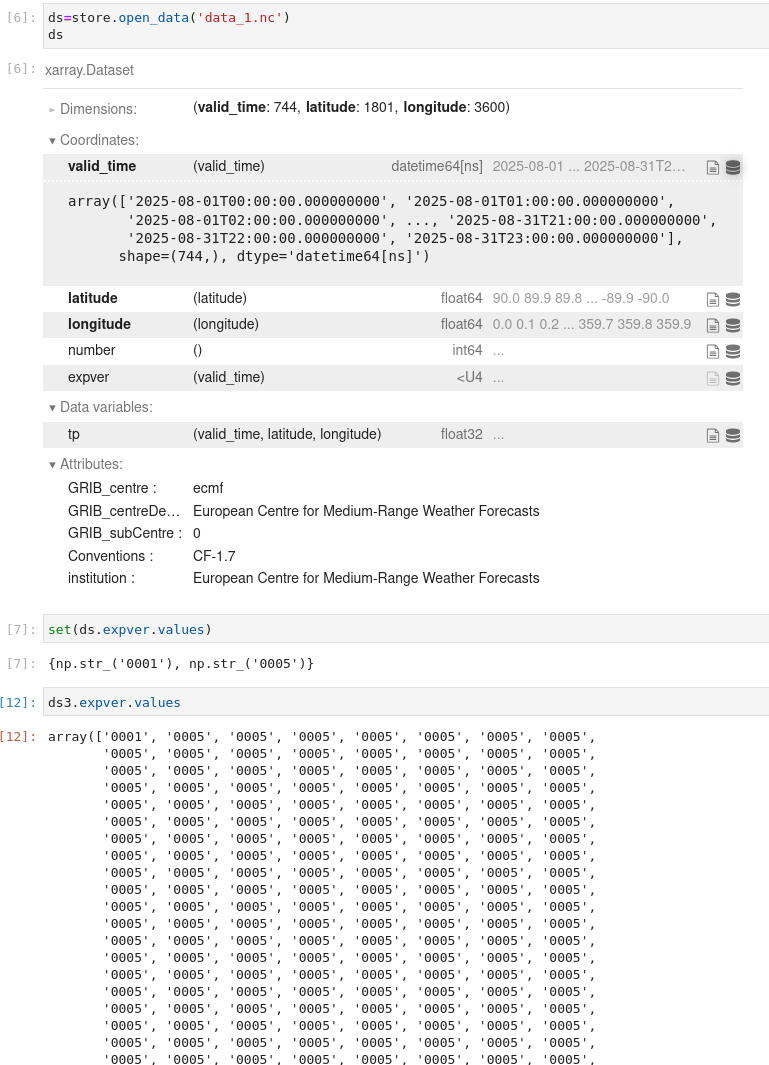Collapse the Data variables section
The image size is (769, 1065).
(x=100, y=408)
